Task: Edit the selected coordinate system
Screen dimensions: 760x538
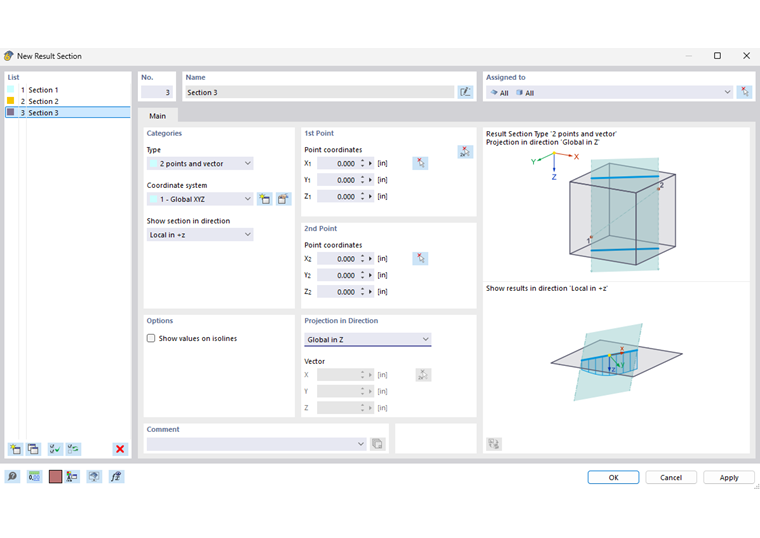Action: coord(284,199)
